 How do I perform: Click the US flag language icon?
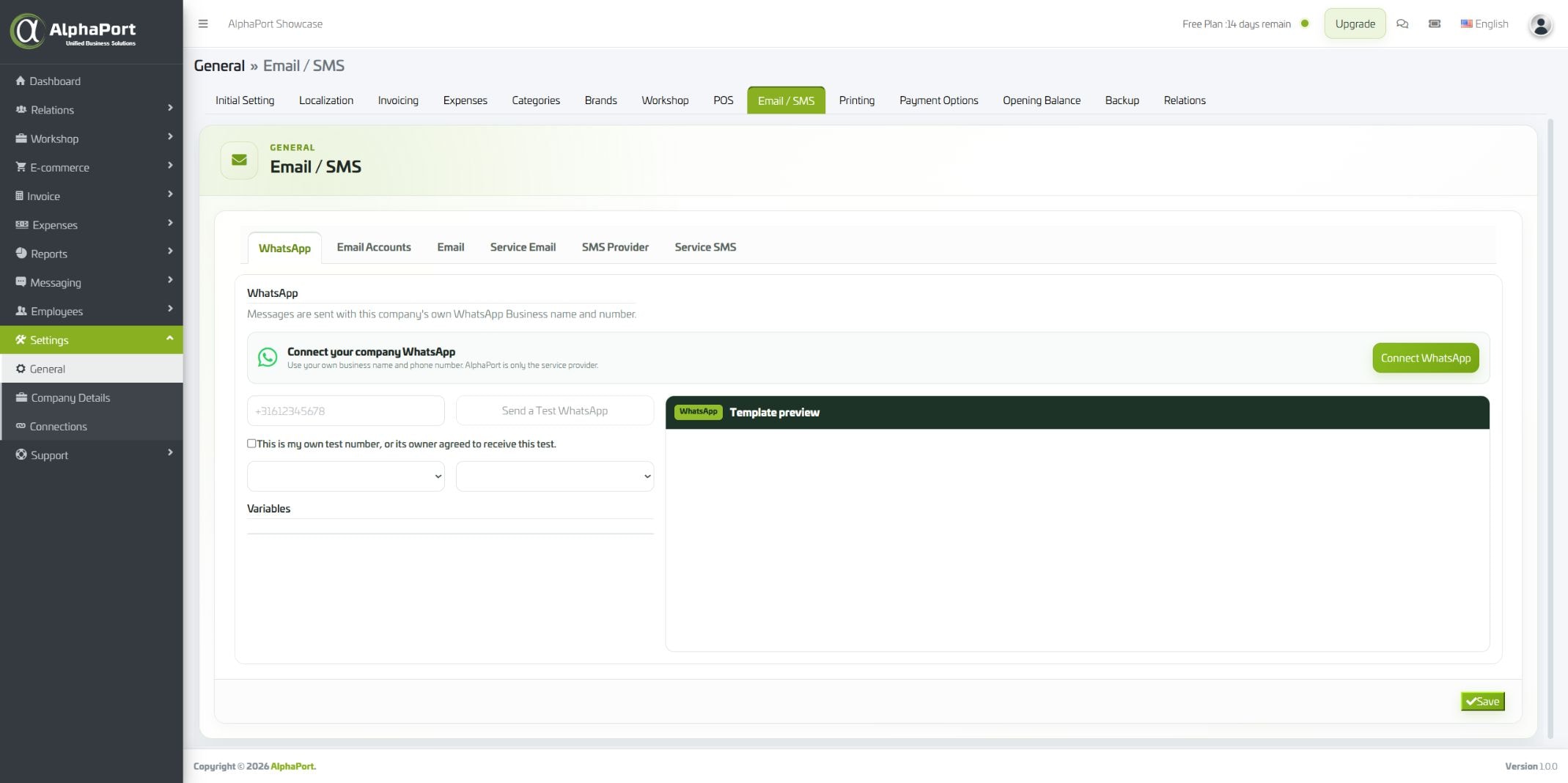(1466, 23)
